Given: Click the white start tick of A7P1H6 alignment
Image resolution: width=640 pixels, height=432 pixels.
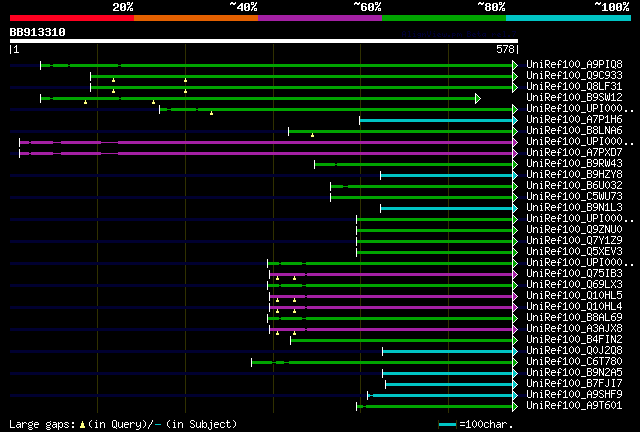Looking at the screenshot, I should point(360,120).
